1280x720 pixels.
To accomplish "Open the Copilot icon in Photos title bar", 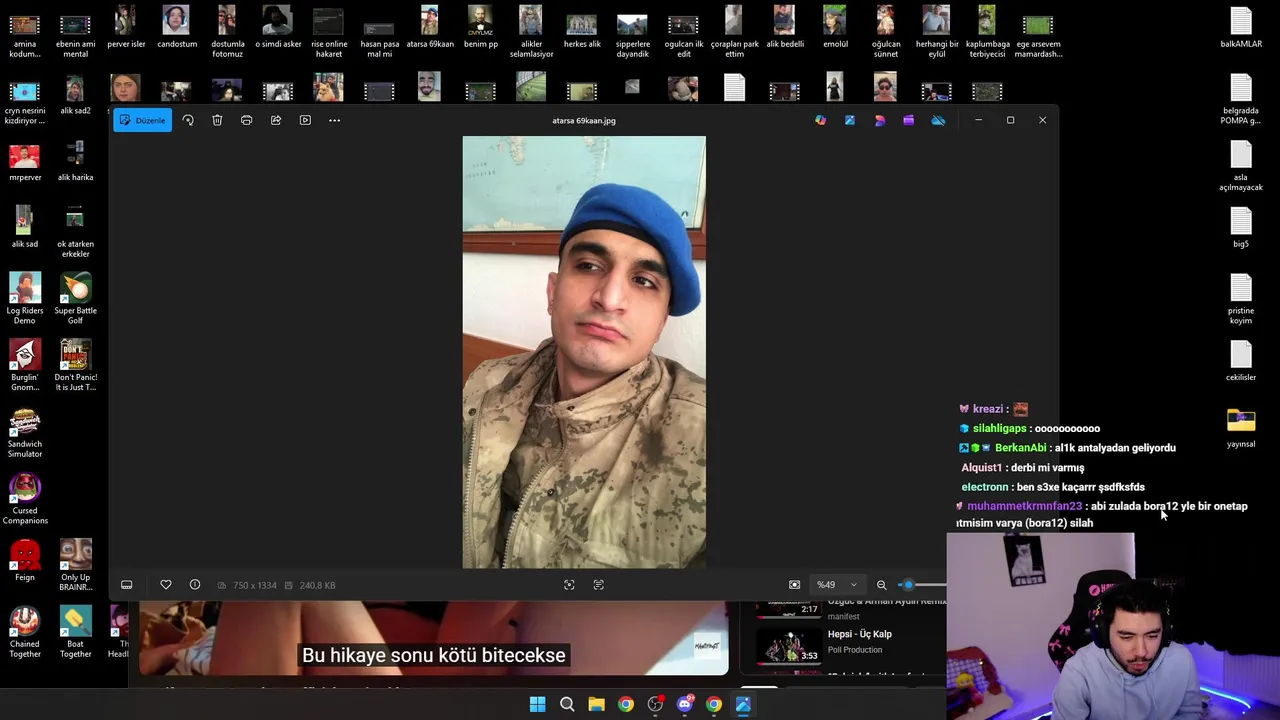I will [821, 120].
